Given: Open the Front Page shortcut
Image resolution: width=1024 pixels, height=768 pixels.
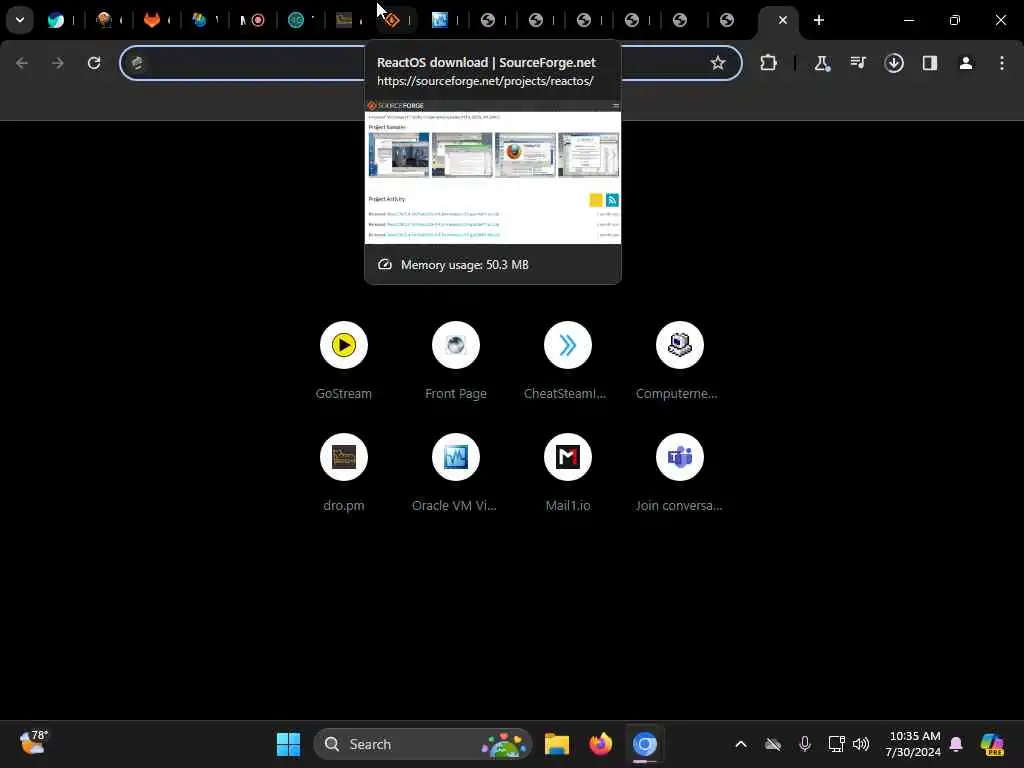Looking at the screenshot, I should (456, 360).
